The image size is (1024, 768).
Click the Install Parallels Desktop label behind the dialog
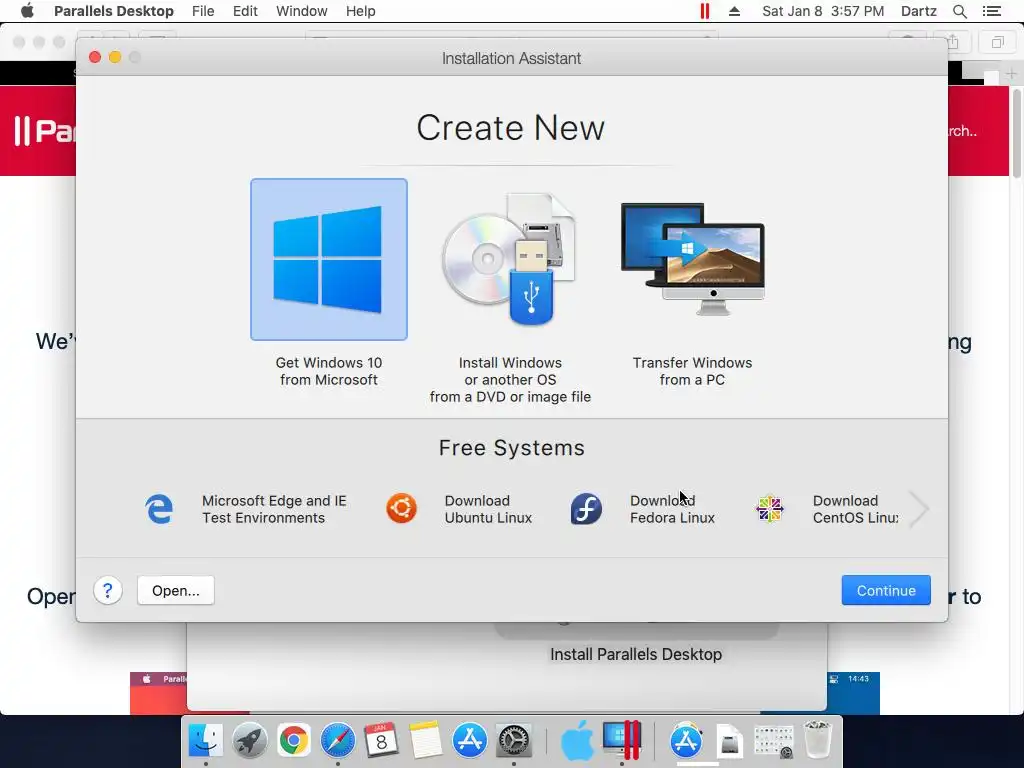(x=635, y=654)
